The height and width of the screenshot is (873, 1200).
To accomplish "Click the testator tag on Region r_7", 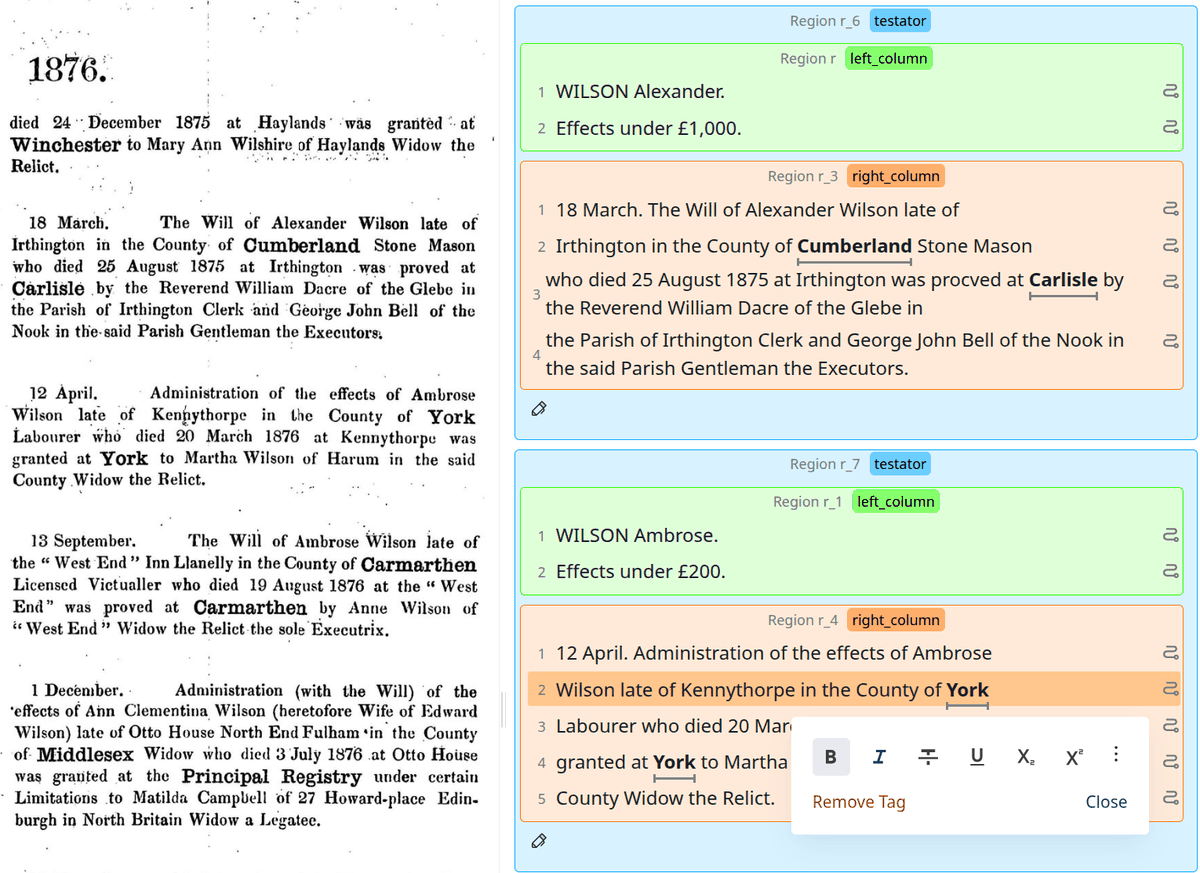I will (x=900, y=464).
